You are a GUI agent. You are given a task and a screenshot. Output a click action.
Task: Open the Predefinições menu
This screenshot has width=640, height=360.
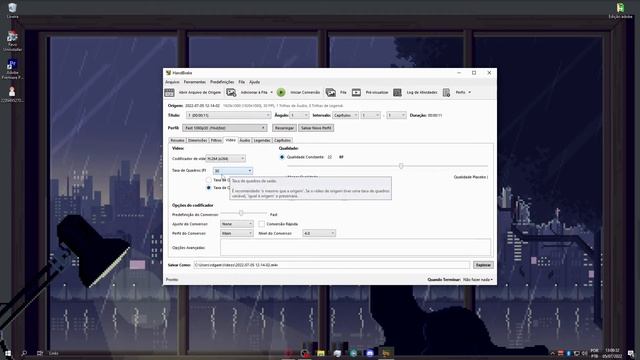222,82
